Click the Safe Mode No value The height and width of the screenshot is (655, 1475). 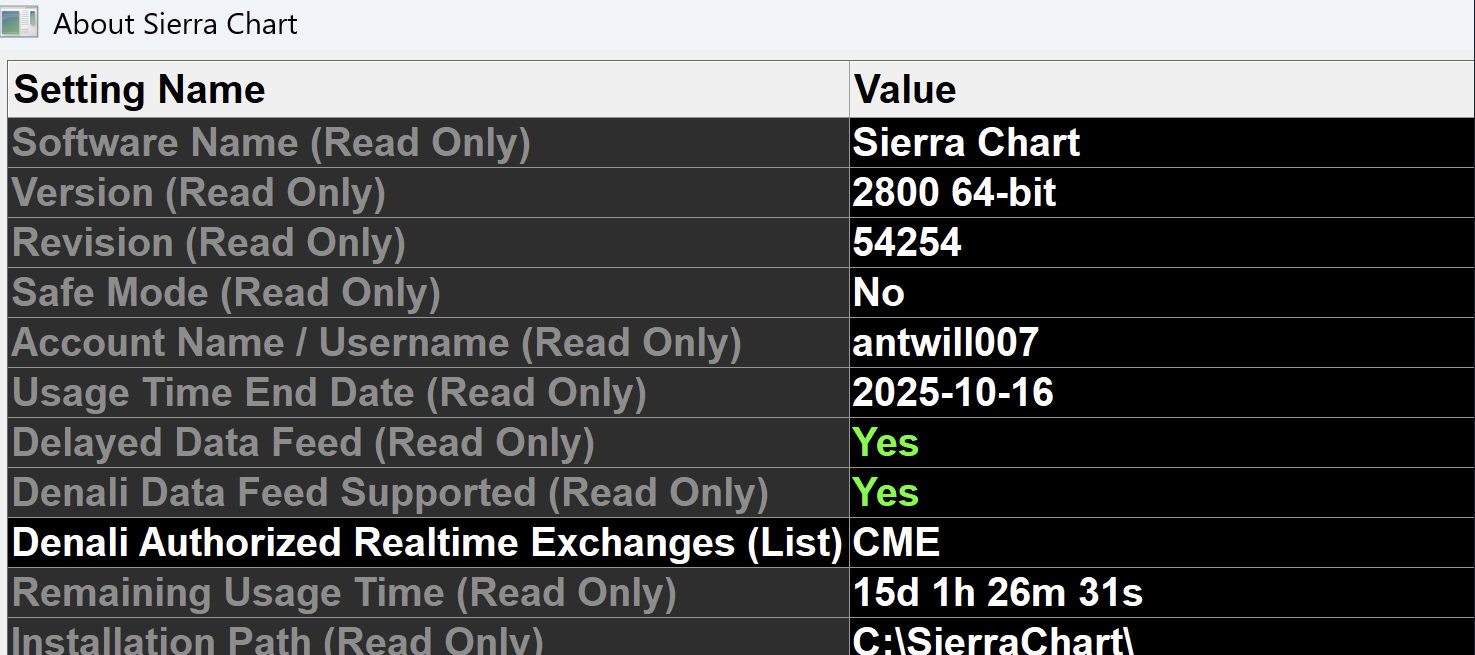[x=879, y=293]
